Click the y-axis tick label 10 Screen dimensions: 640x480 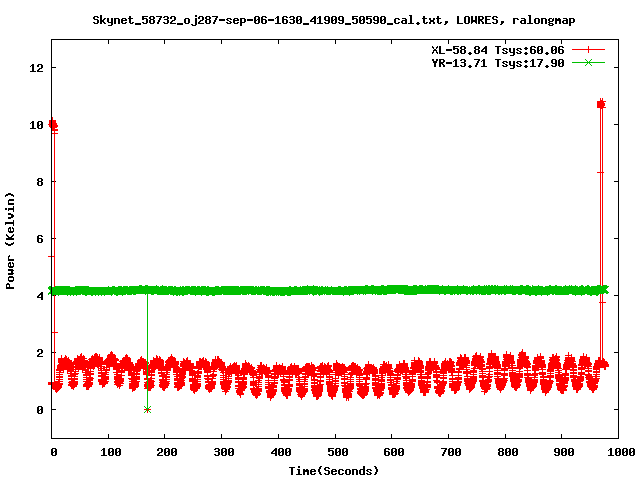[x=36, y=125]
